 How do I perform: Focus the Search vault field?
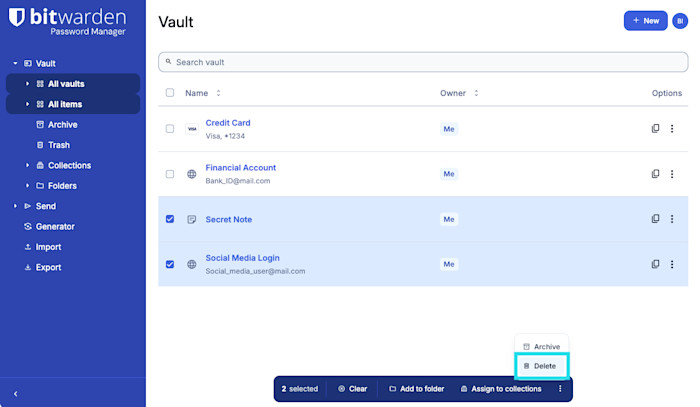click(423, 62)
